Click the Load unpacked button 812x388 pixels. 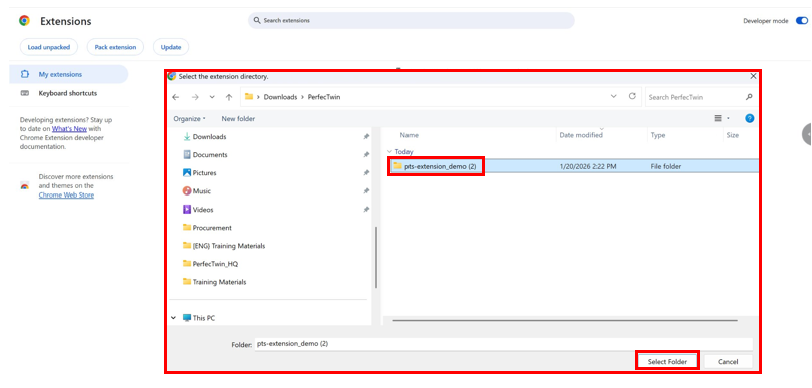49,47
